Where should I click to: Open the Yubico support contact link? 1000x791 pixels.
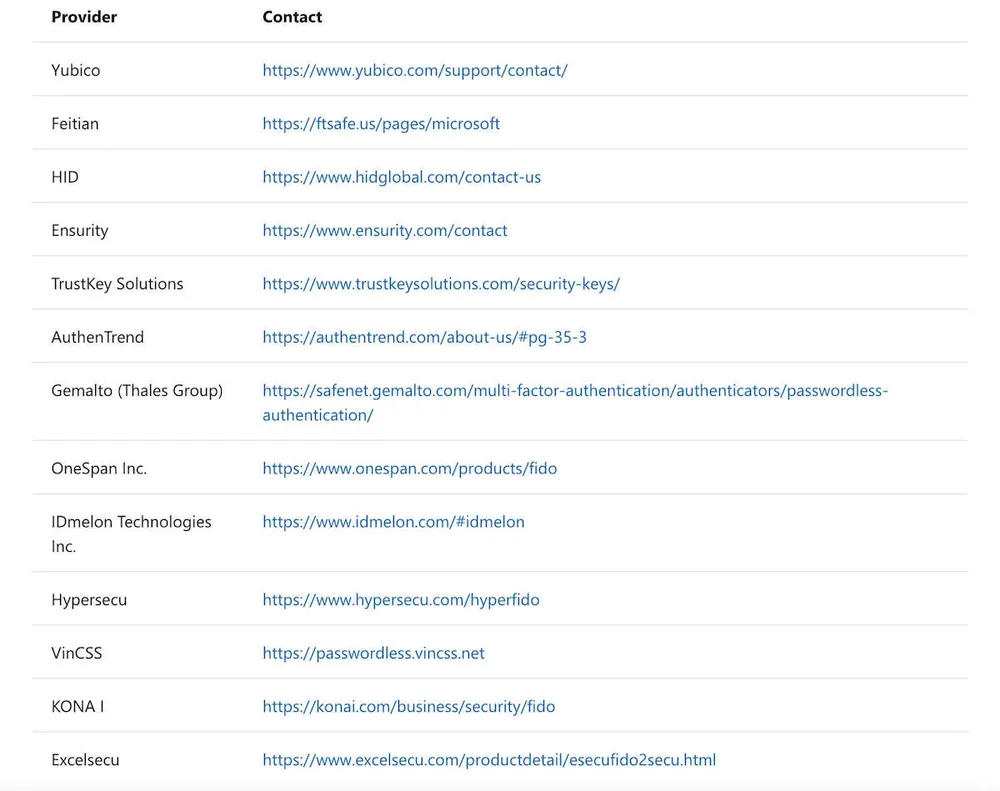pos(414,70)
